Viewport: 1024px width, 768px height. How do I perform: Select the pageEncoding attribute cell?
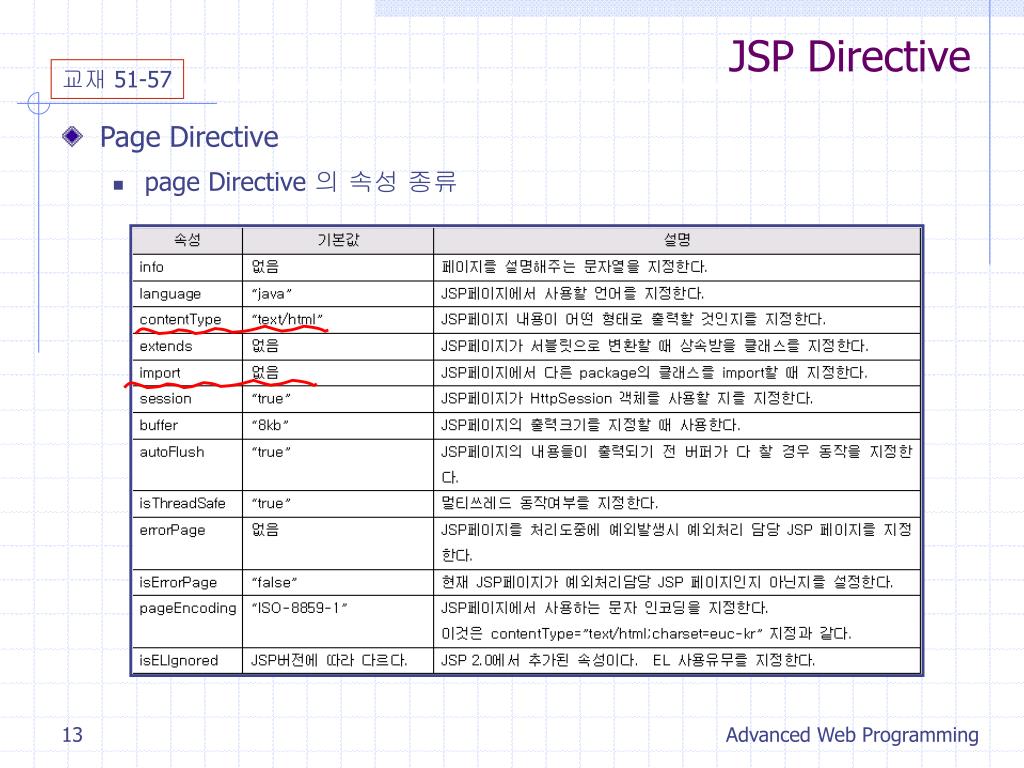click(x=187, y=621)
